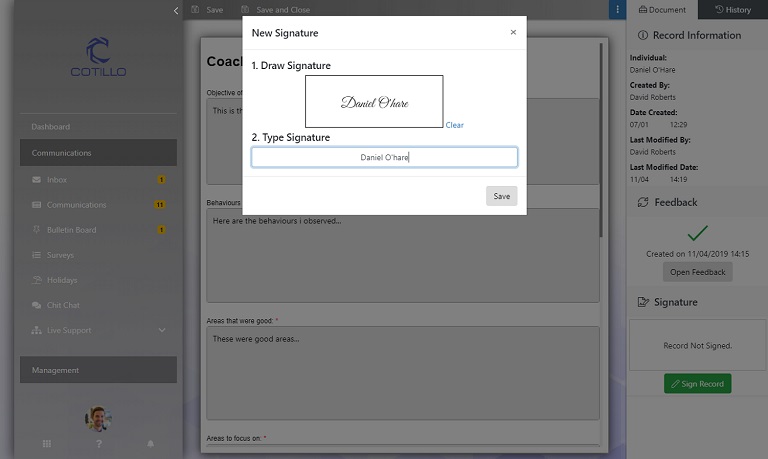This screenshot has width=768, height=459.
Task: Clear the drawn signature
Action: click(454, 125)
